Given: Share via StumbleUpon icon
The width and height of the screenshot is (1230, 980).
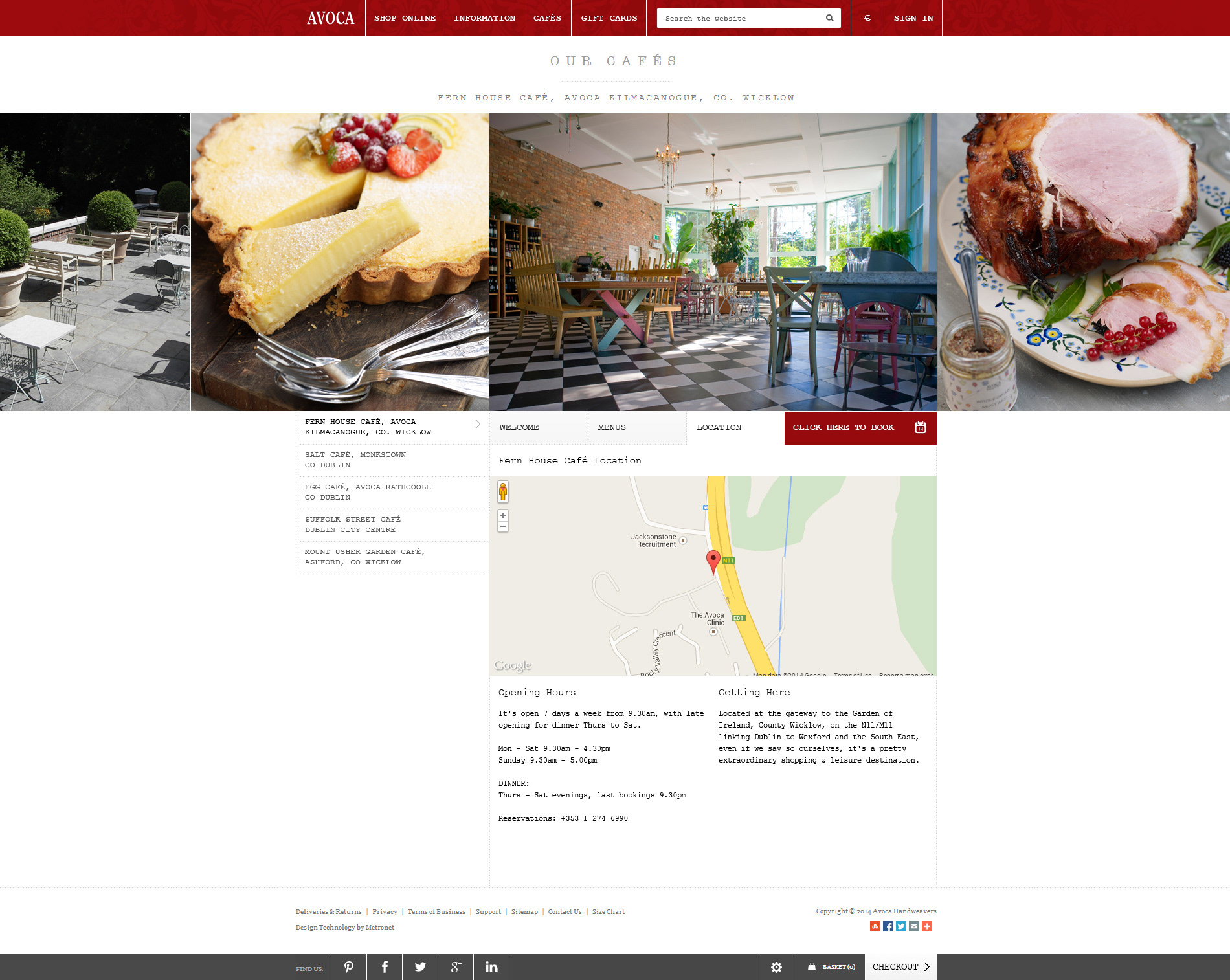Looking at the screenshot, I should click(875, 926).
